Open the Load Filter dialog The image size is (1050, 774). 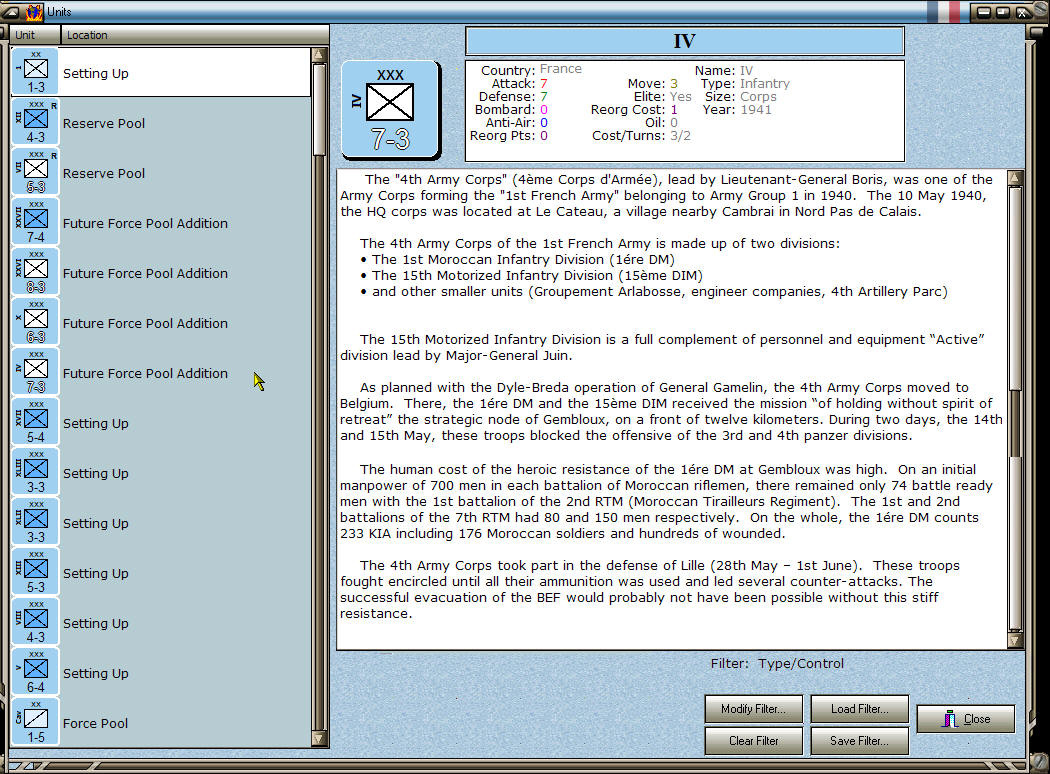859,709
